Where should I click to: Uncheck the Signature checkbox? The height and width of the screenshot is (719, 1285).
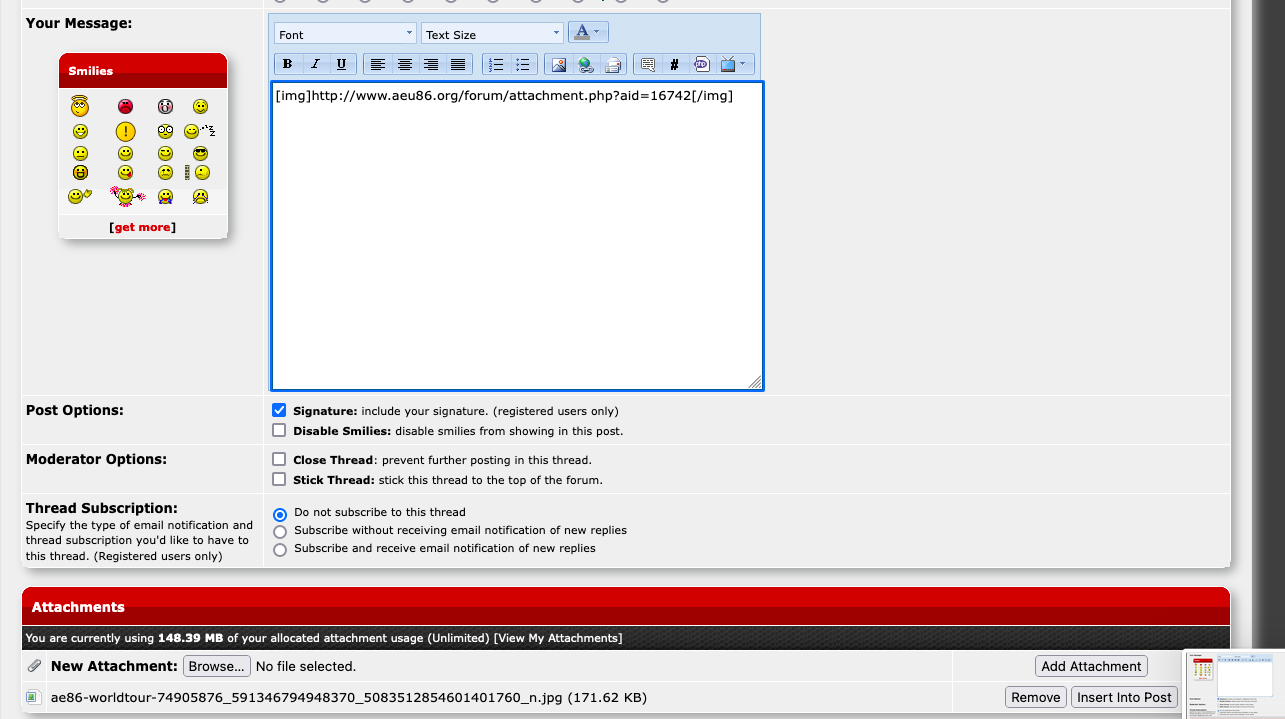point(279,411)
